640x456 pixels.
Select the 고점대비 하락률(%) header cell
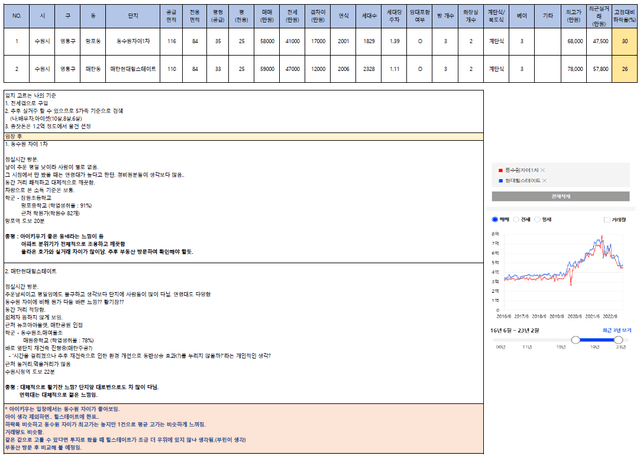(x=625, y=16)
